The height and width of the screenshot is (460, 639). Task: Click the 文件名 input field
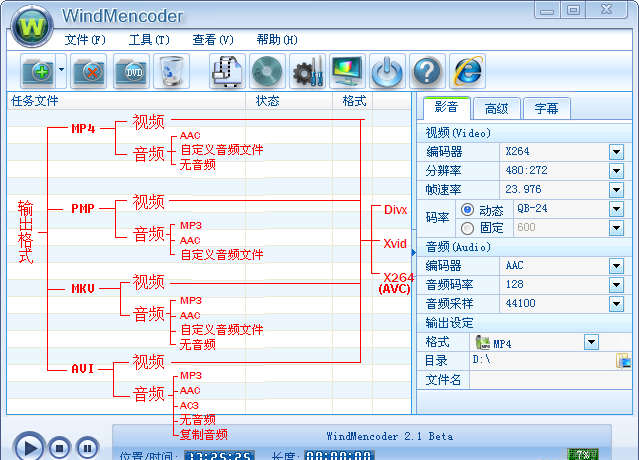click(551, 380)
